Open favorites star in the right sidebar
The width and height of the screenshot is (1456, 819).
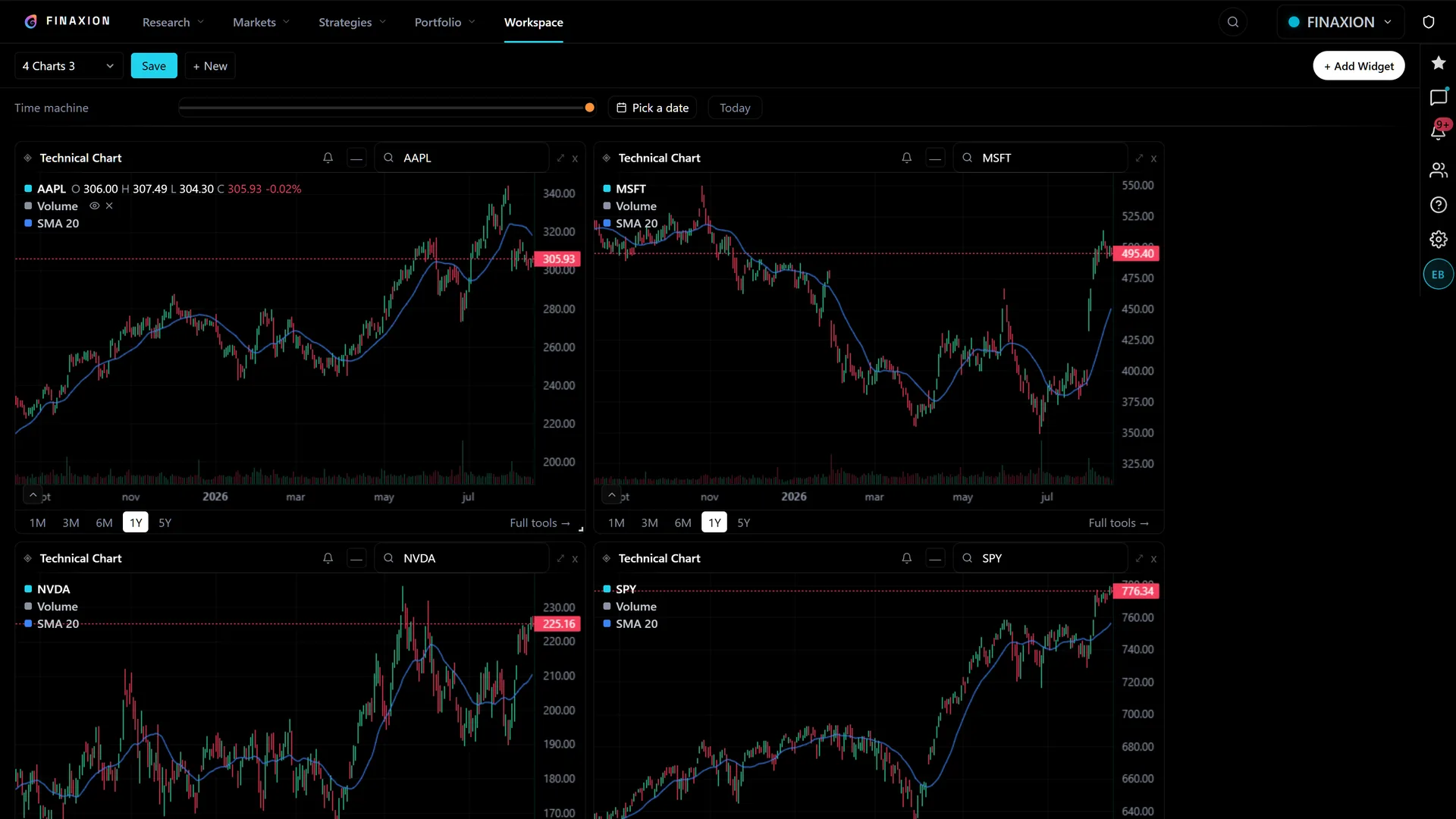[x=1439, y=63]
